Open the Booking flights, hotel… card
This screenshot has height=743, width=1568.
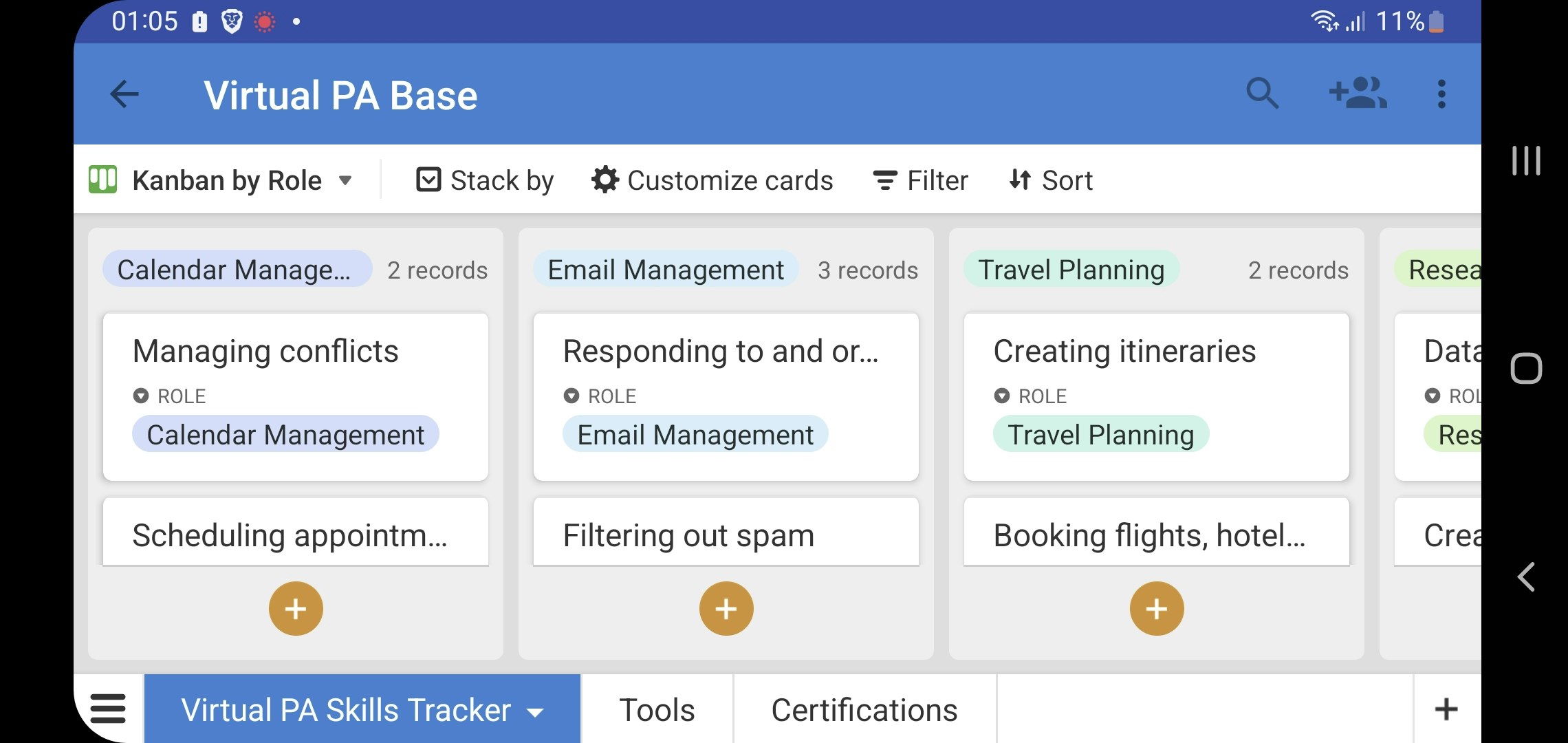[x=1157, y=532]
